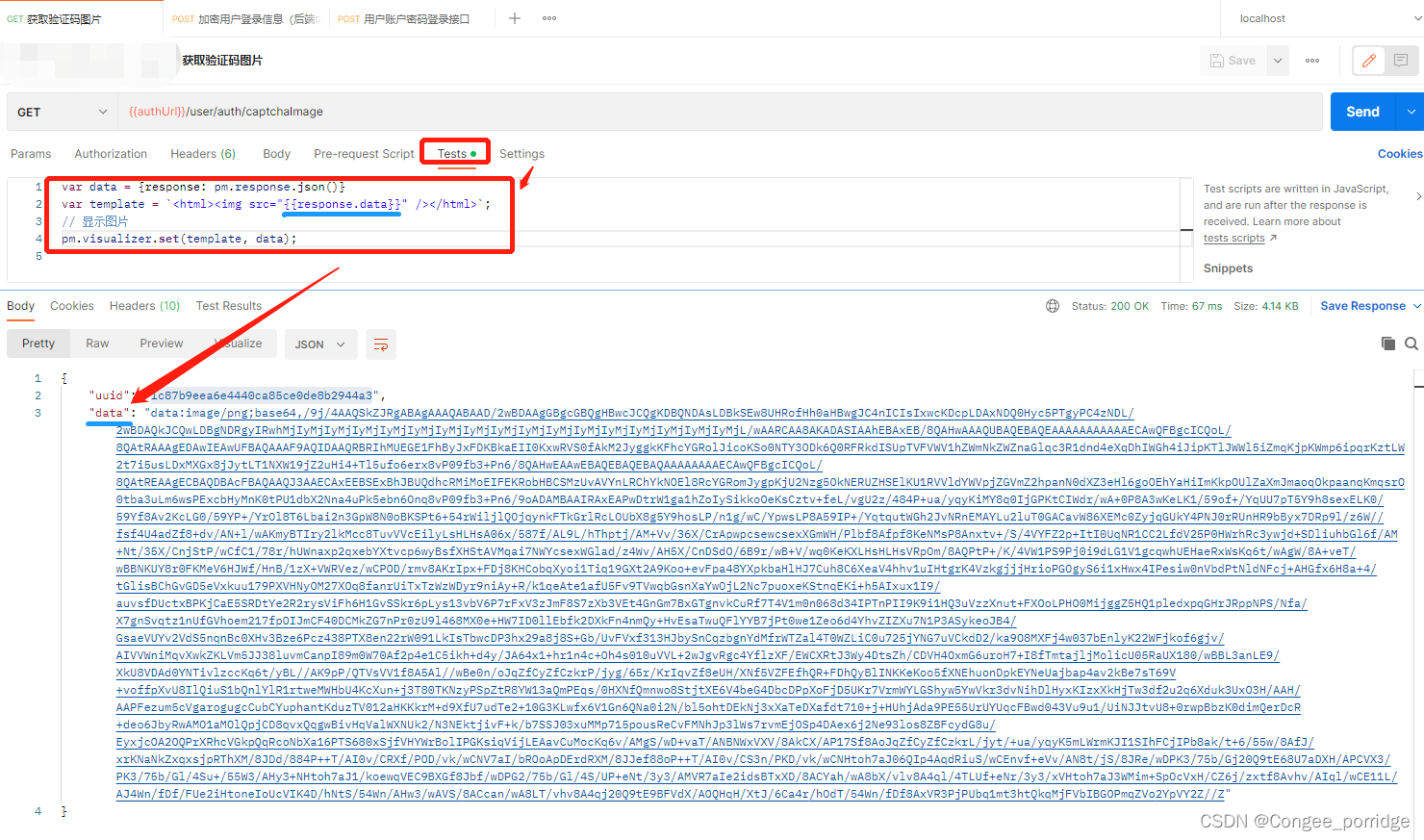Send the request

1363,112
